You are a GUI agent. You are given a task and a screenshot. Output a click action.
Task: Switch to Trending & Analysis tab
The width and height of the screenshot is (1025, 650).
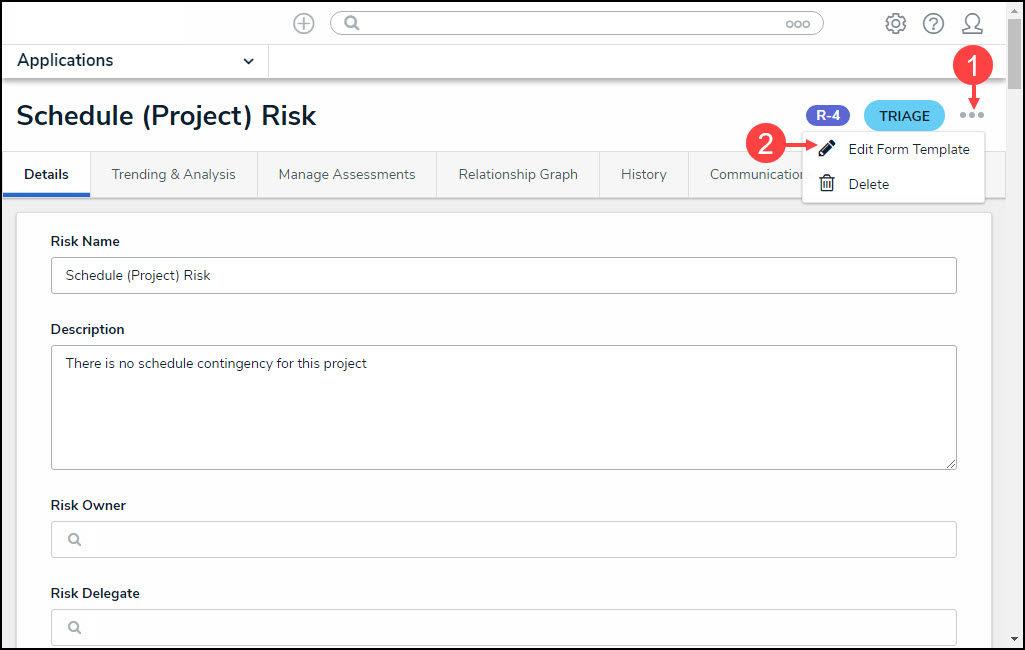pyautogui.click(x=174, y=174)
